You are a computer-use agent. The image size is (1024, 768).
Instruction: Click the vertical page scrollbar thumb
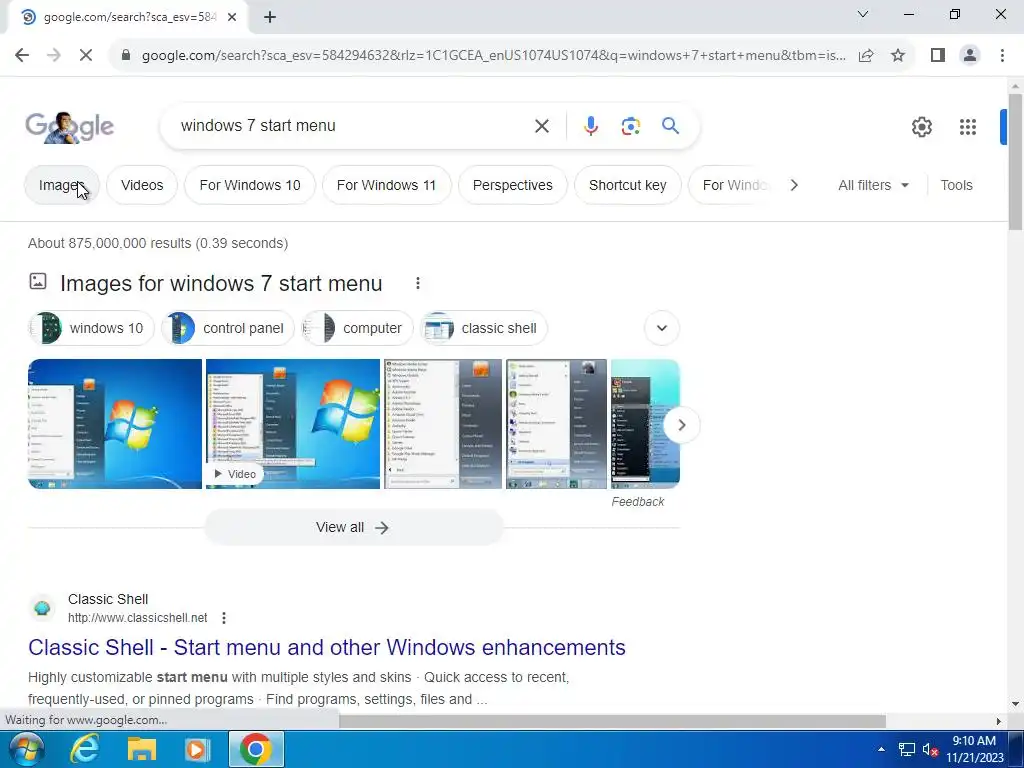point(1015,162)
